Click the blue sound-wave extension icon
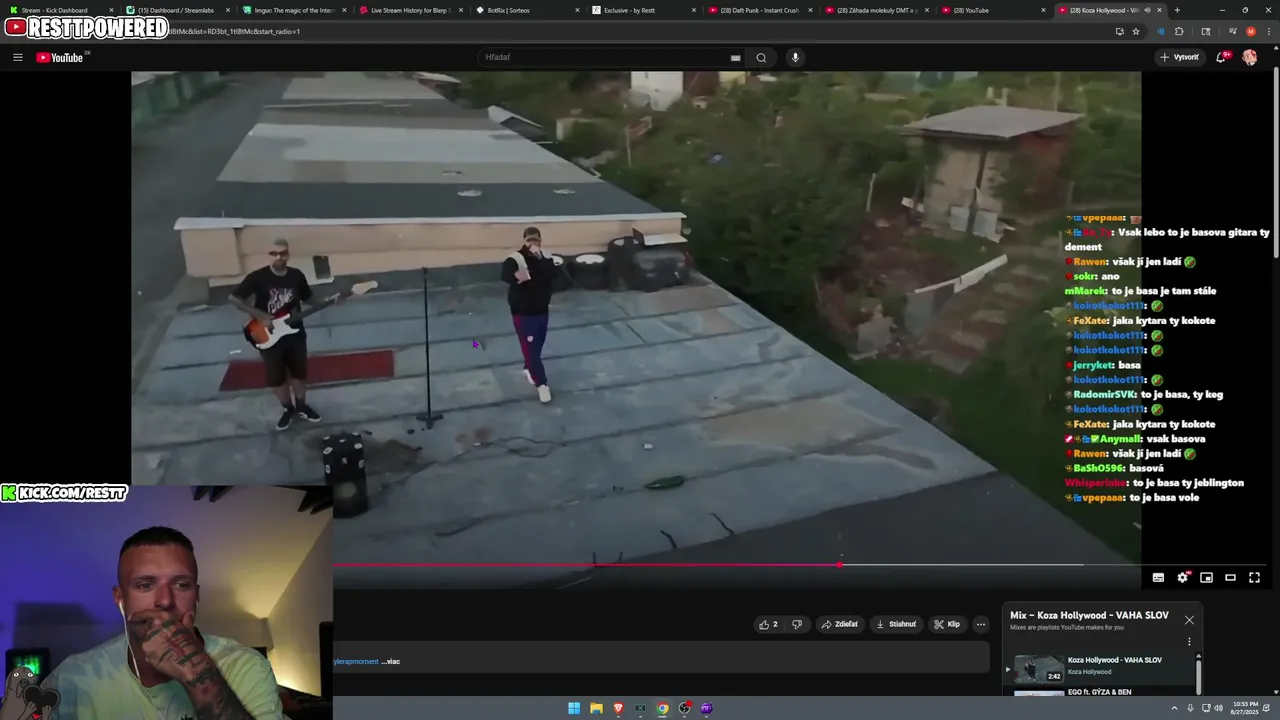 point(1160,31)
